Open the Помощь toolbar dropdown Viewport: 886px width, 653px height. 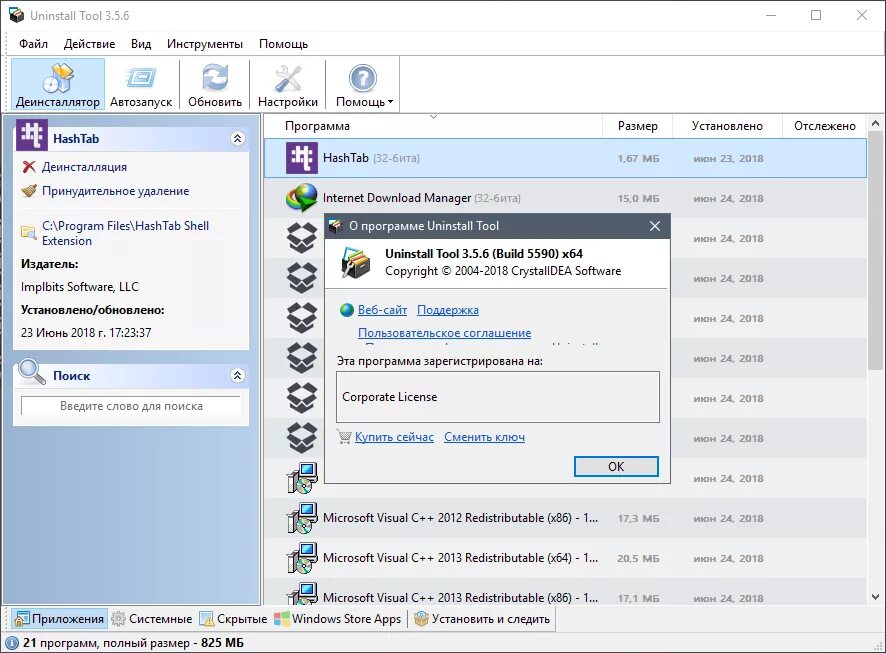(363, 85)
